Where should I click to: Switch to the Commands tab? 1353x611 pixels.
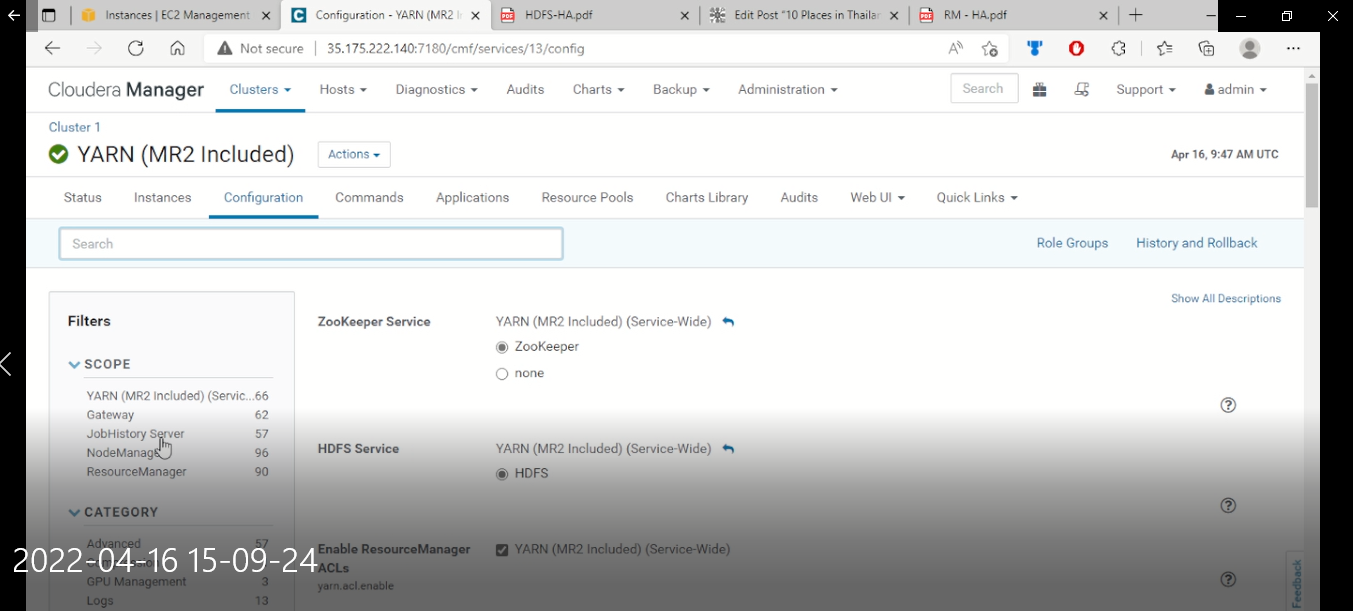coord(369,197)
